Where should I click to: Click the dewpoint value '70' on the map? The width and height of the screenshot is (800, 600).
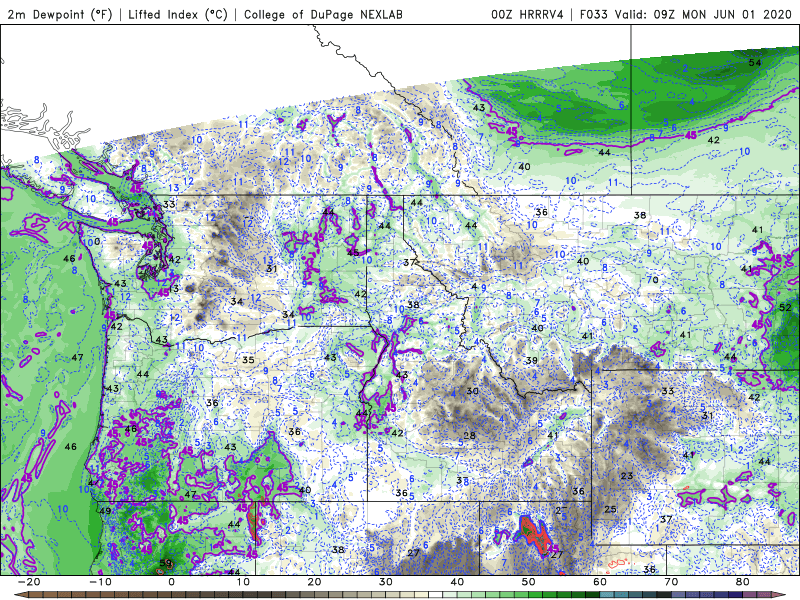tap(653, 280)
